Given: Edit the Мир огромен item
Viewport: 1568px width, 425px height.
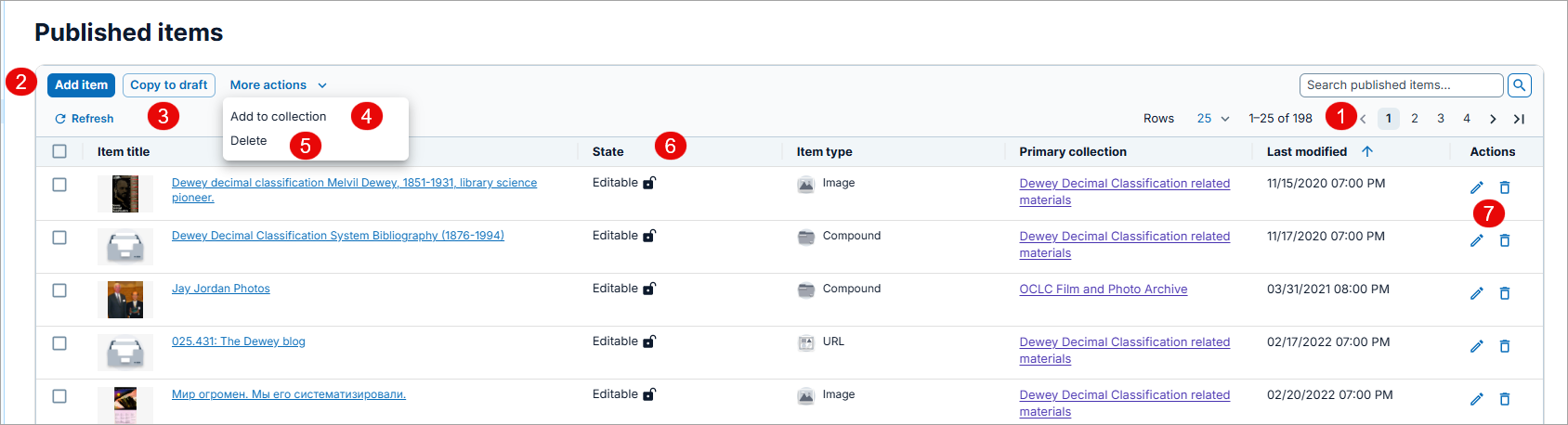Looking at the screenshot, I should [1477, 399].
